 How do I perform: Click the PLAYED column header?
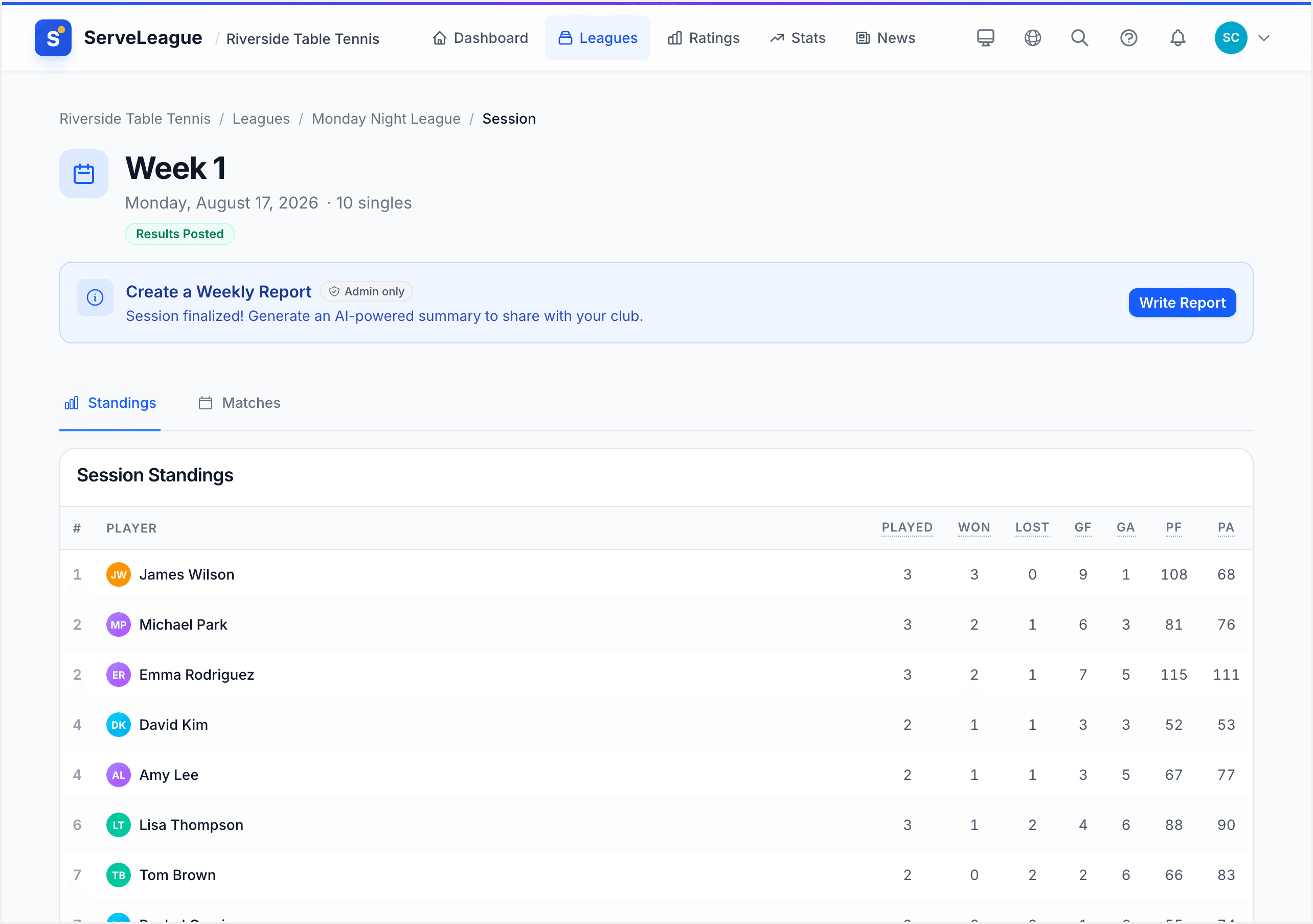point(907,527)
